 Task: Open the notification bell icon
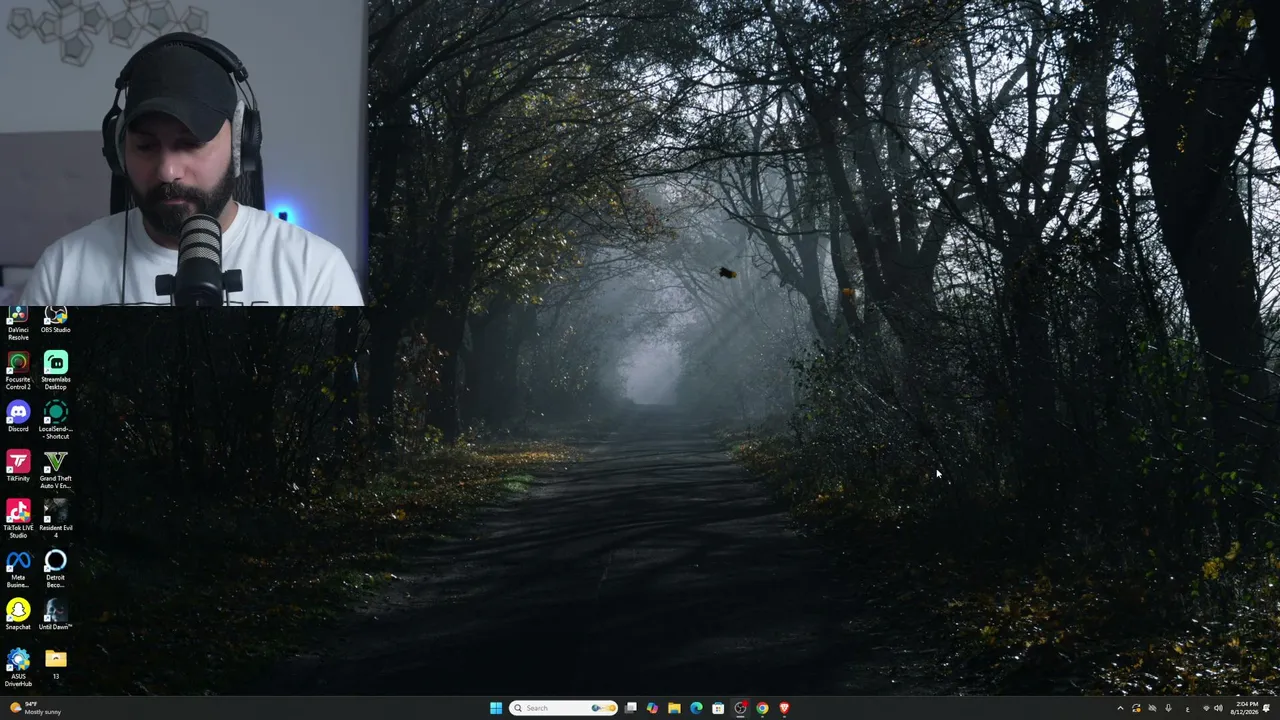tap(1267, 708)
